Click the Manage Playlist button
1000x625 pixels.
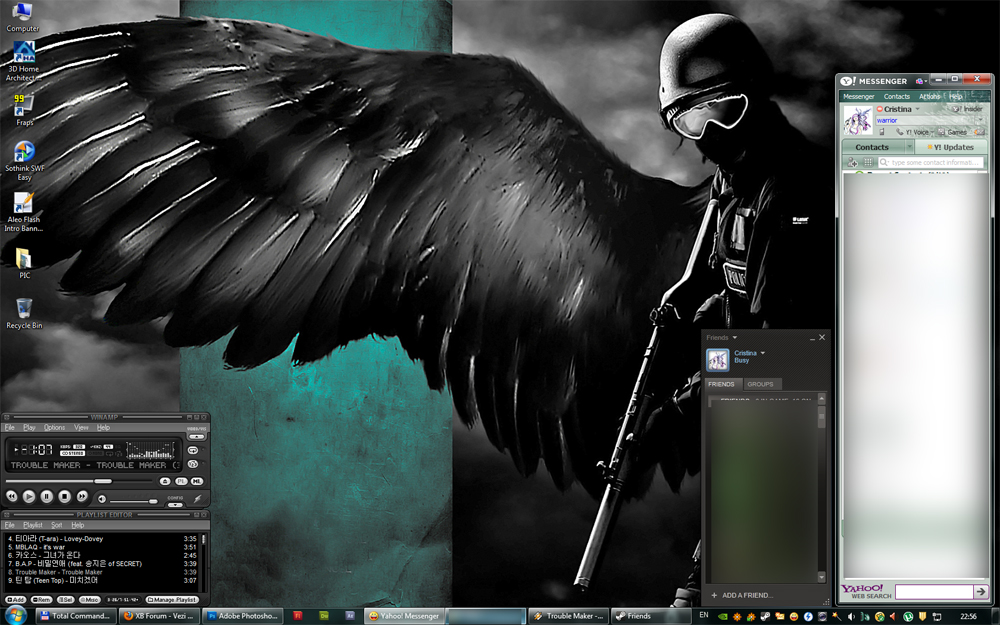pos(172,599)
